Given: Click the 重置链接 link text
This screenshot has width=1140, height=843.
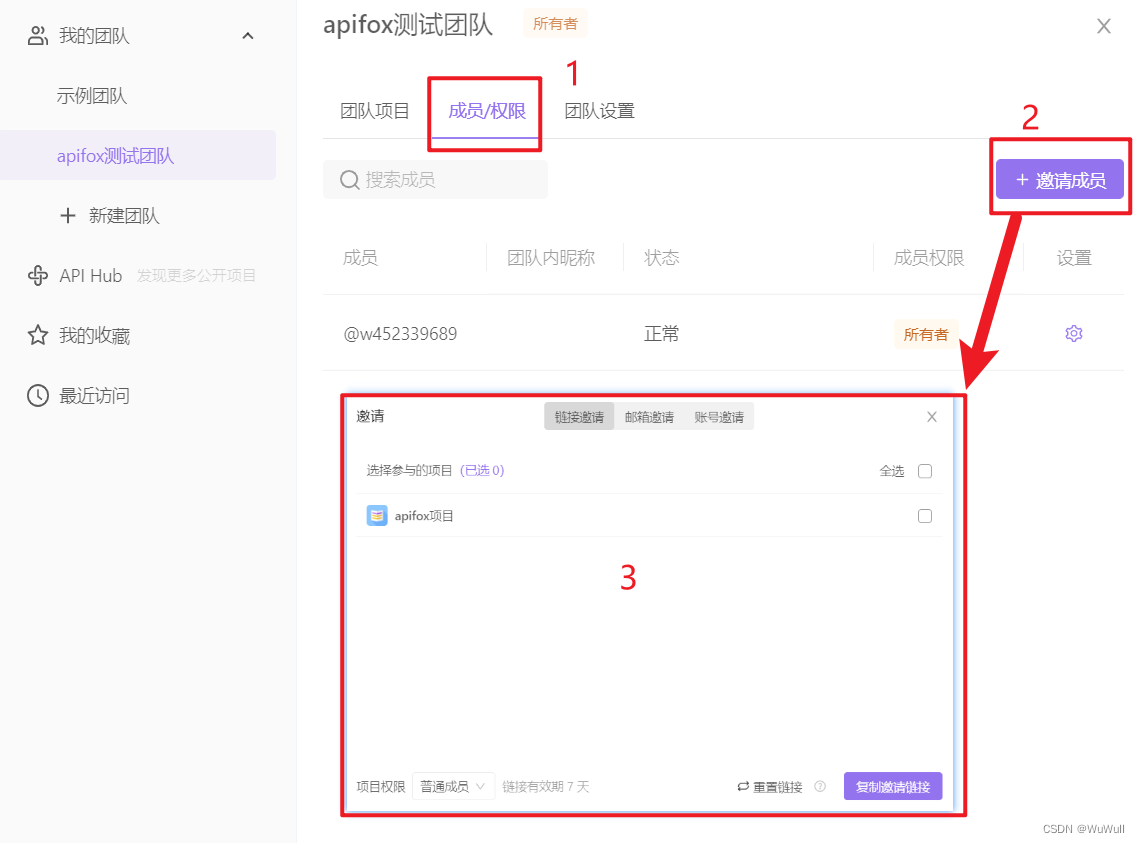Looking at the screenshot, I should click(777, 786).
